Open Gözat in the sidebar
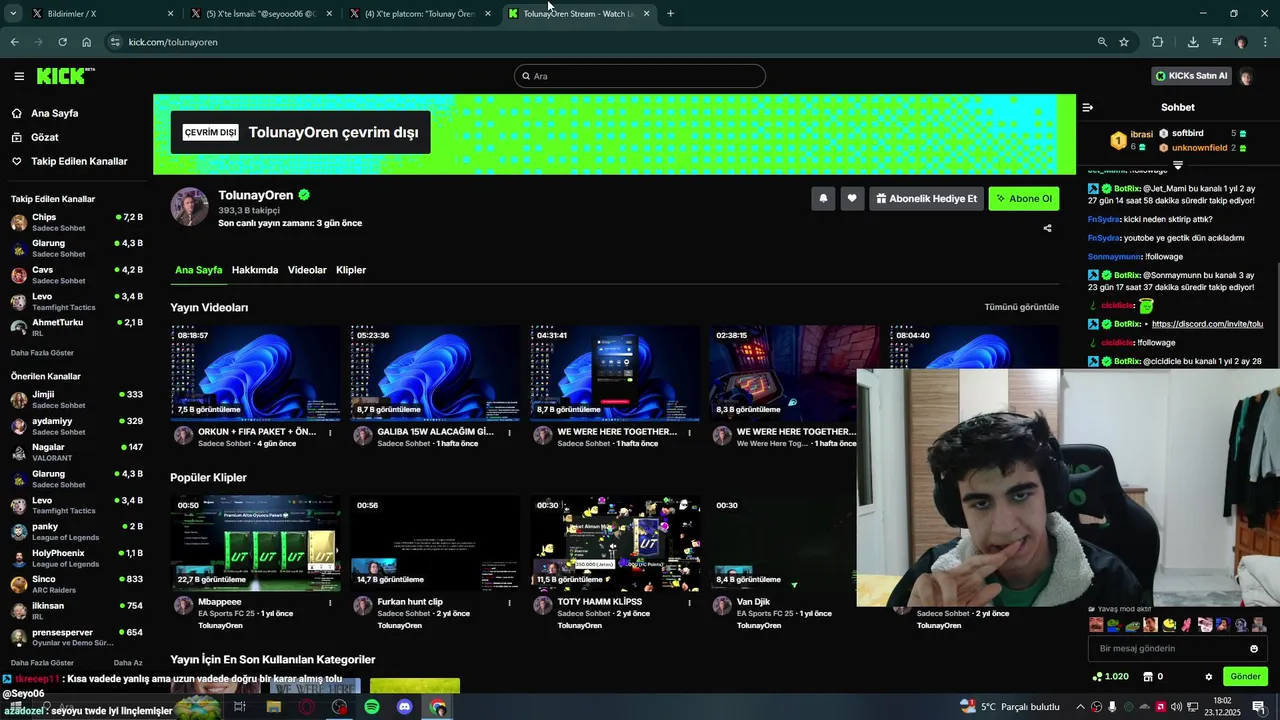The height and width of the screenshot is (720, 1280). (x=44, y=137)
